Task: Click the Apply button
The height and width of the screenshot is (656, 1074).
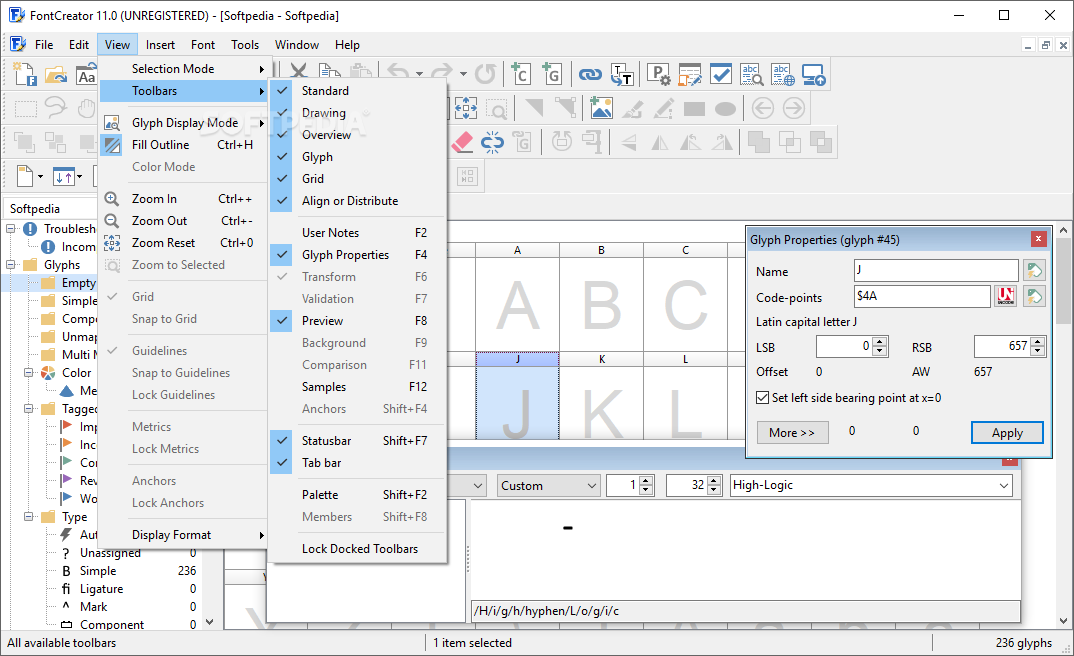Action: click(1007, 433)
